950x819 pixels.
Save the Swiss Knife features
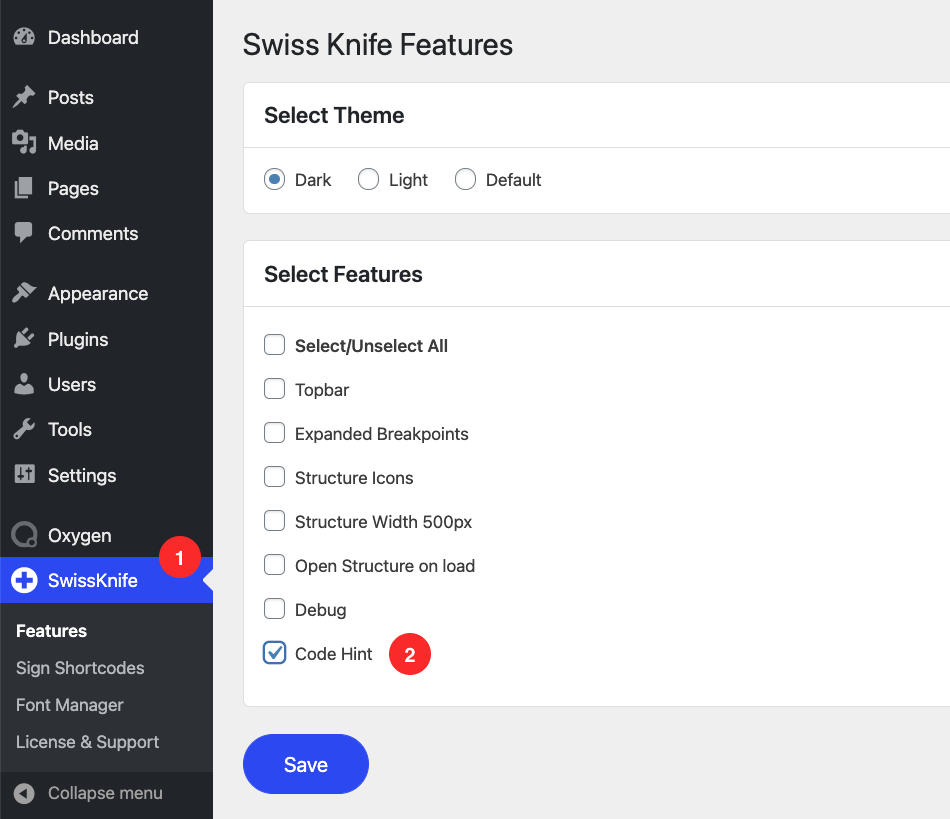click(306, 764)
